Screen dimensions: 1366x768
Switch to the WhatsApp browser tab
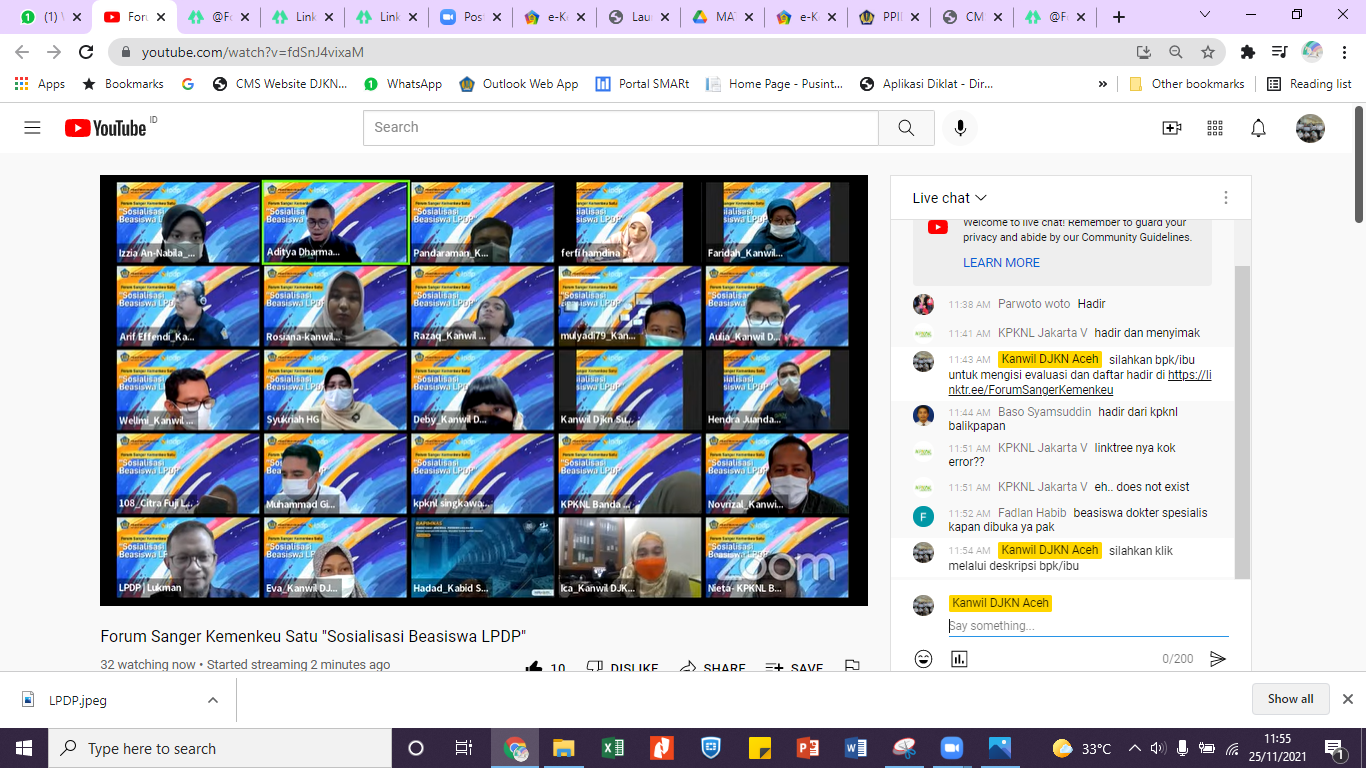pyautogui.click(x=47, y=17)
